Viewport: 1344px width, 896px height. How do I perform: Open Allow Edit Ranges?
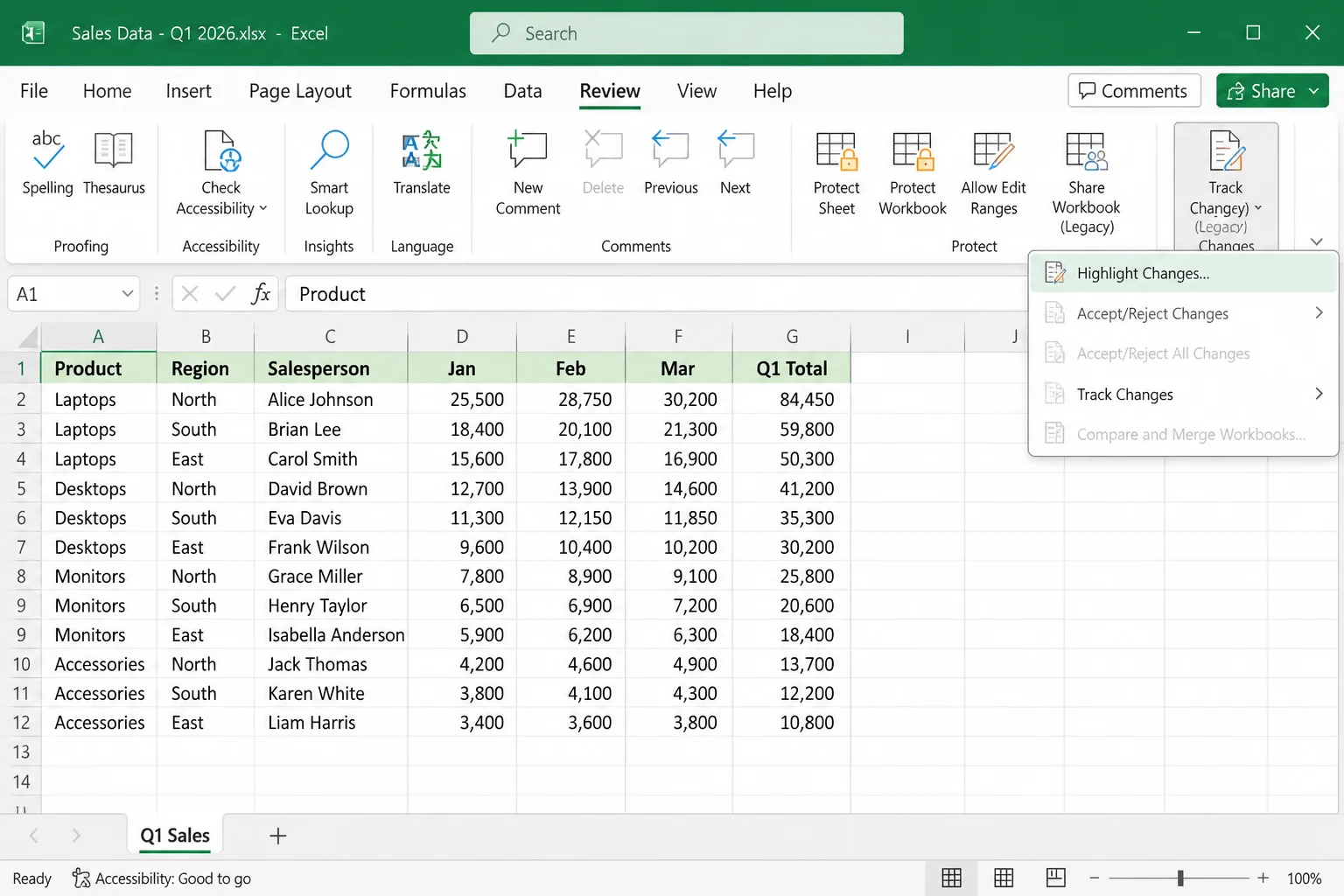point(993,172)
